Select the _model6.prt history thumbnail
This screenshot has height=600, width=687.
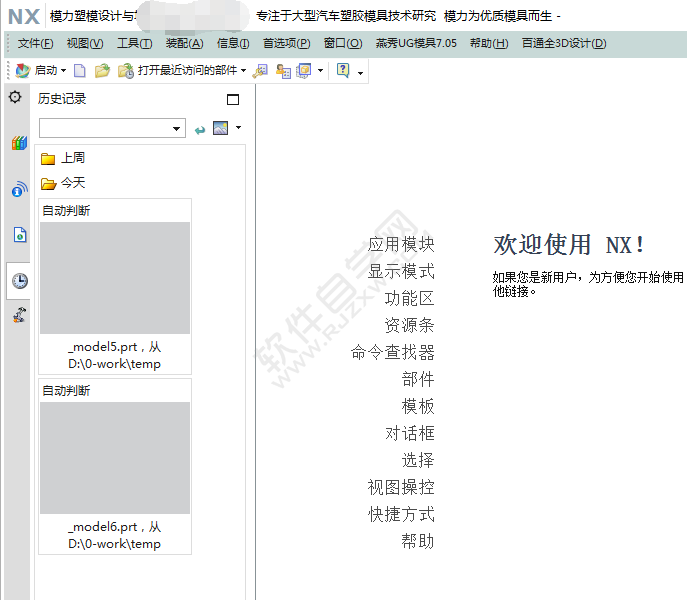point(115,458)
